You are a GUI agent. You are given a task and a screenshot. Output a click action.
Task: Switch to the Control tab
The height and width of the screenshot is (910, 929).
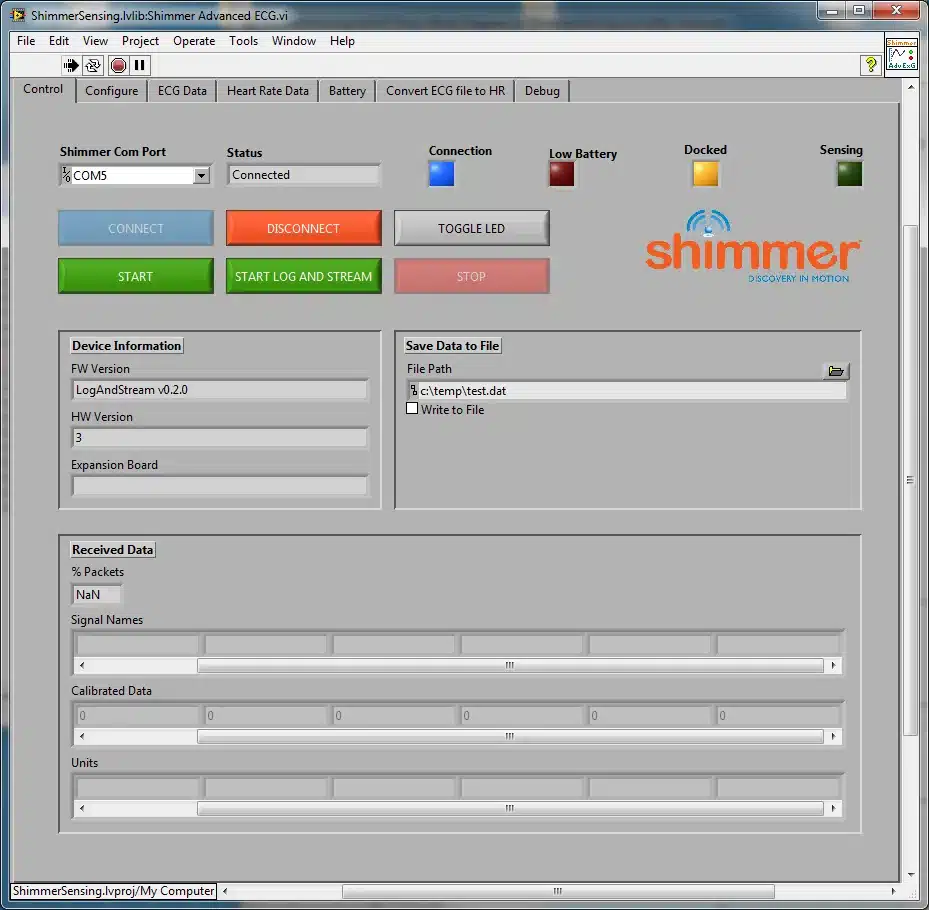(x=43, y=89)
